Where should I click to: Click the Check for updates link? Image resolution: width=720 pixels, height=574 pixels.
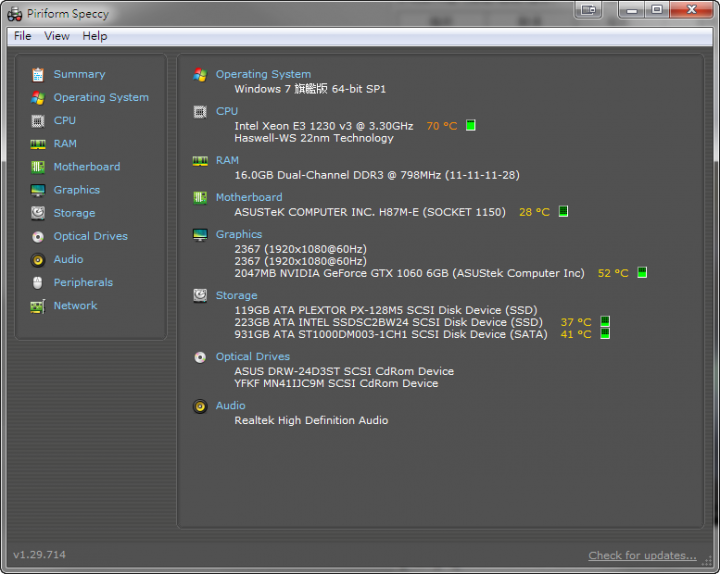642,556
